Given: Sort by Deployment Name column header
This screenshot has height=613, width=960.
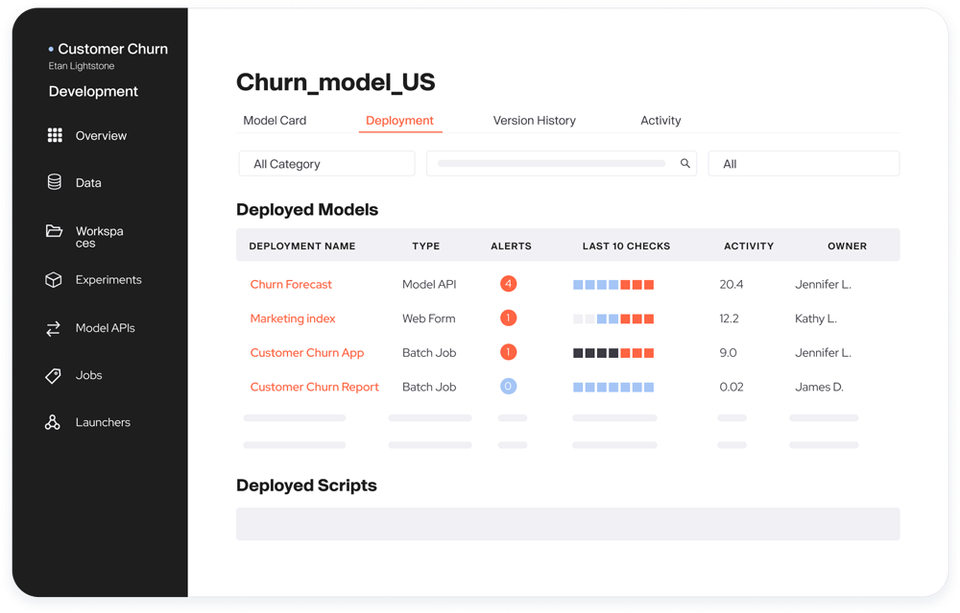Looking at the screenshot, I should pyautogui.click(x=302, y=246).
